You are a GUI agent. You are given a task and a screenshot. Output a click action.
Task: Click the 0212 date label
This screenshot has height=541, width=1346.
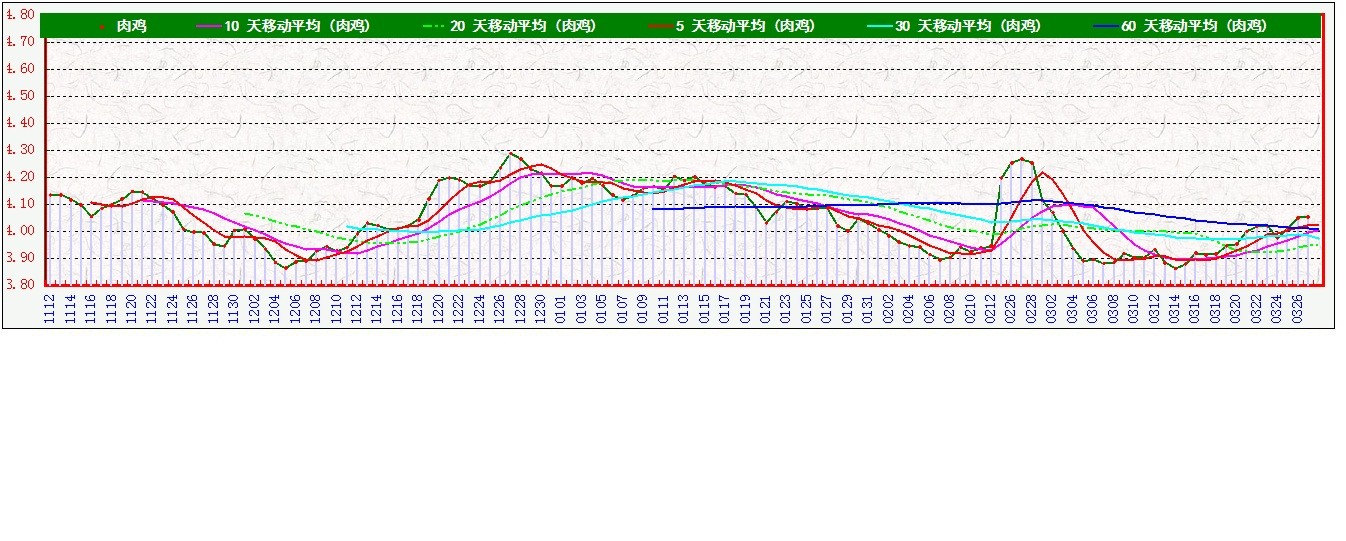(990, 307)
